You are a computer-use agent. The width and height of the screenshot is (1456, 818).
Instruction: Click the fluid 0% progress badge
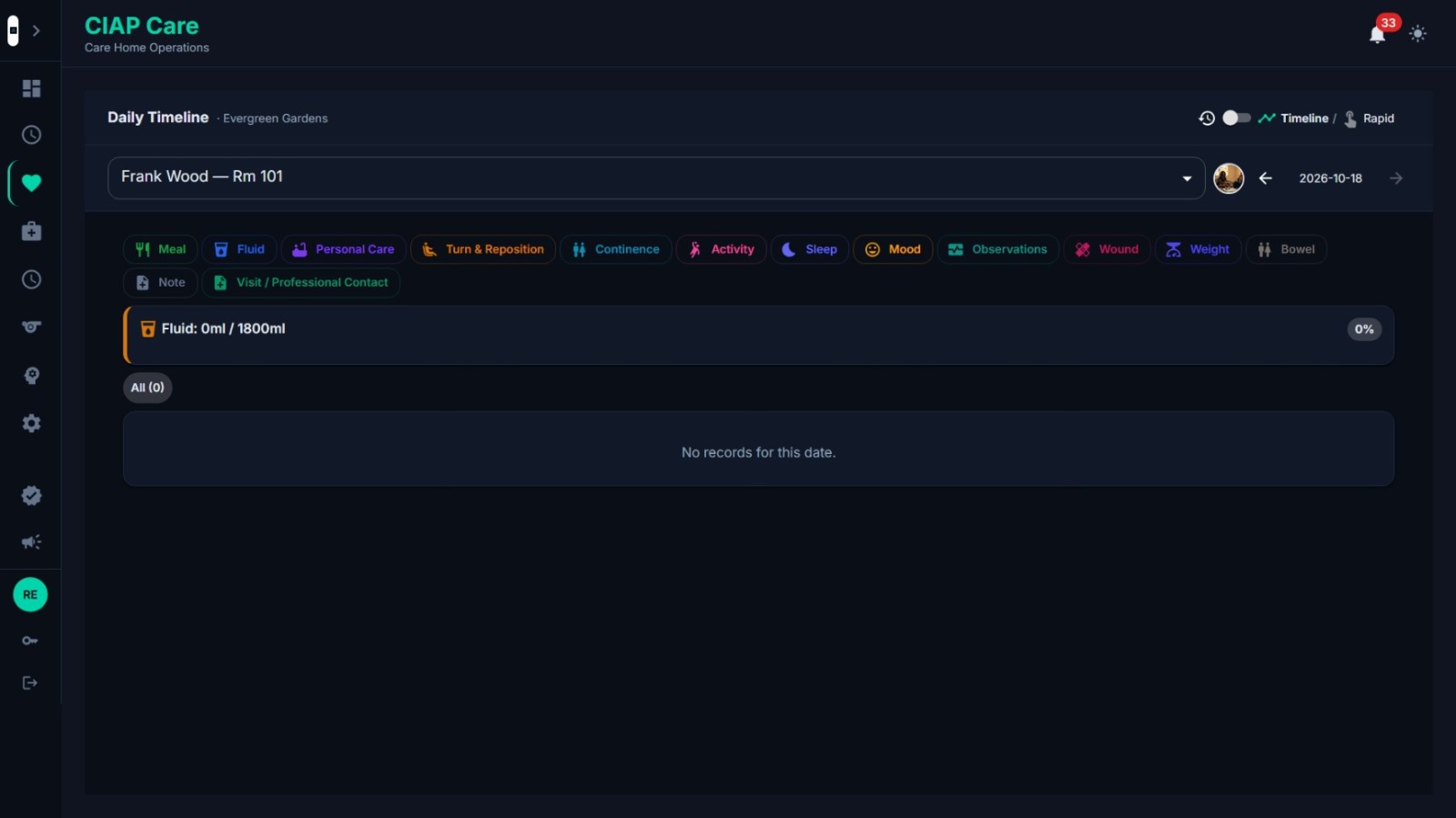pos(1364,329)
